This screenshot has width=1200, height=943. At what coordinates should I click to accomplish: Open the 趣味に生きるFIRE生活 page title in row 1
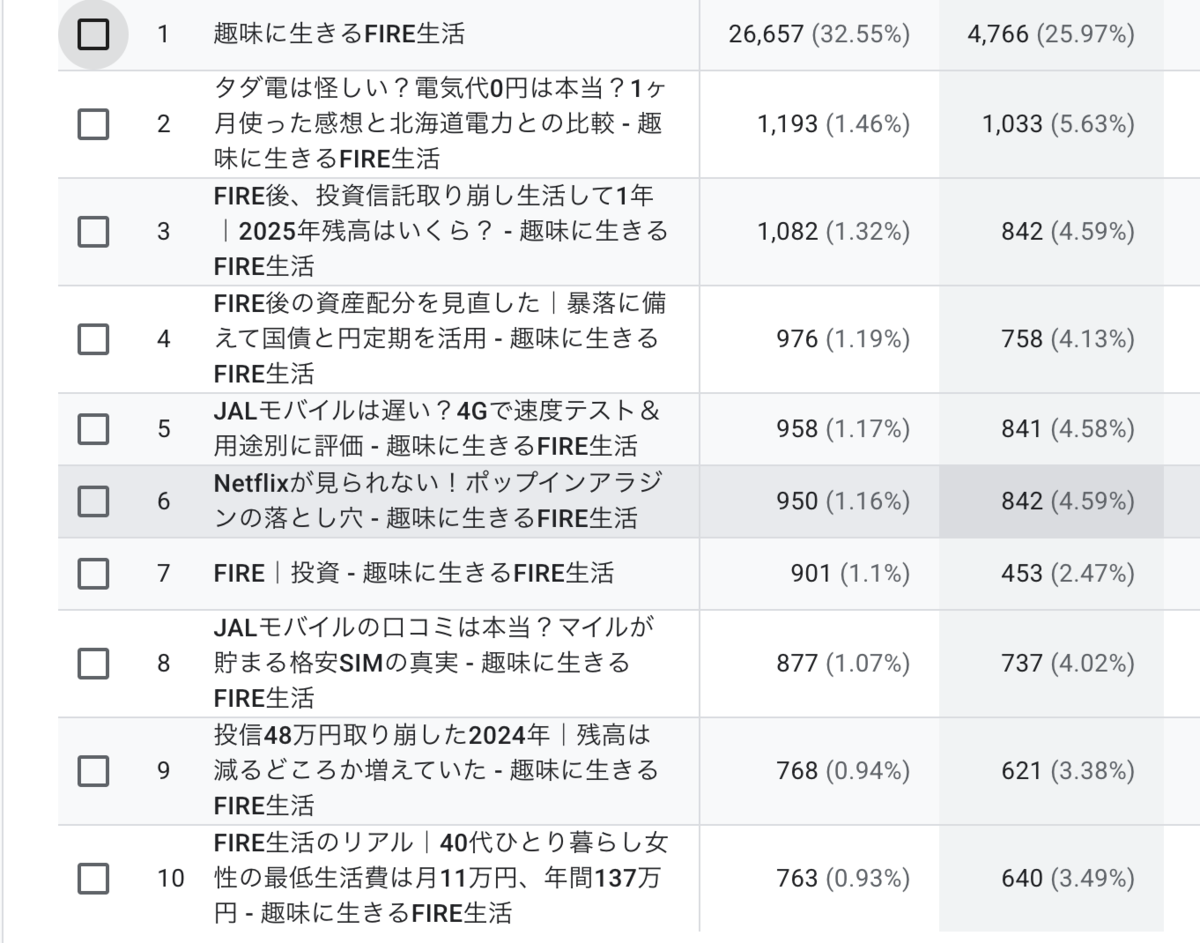tap(339, 34)
